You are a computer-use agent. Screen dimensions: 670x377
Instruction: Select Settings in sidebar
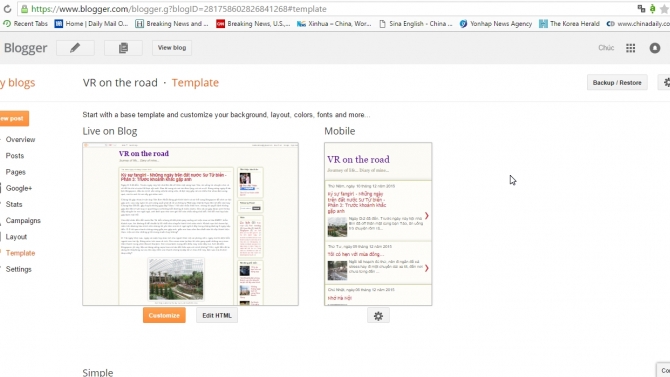(18, 269)
